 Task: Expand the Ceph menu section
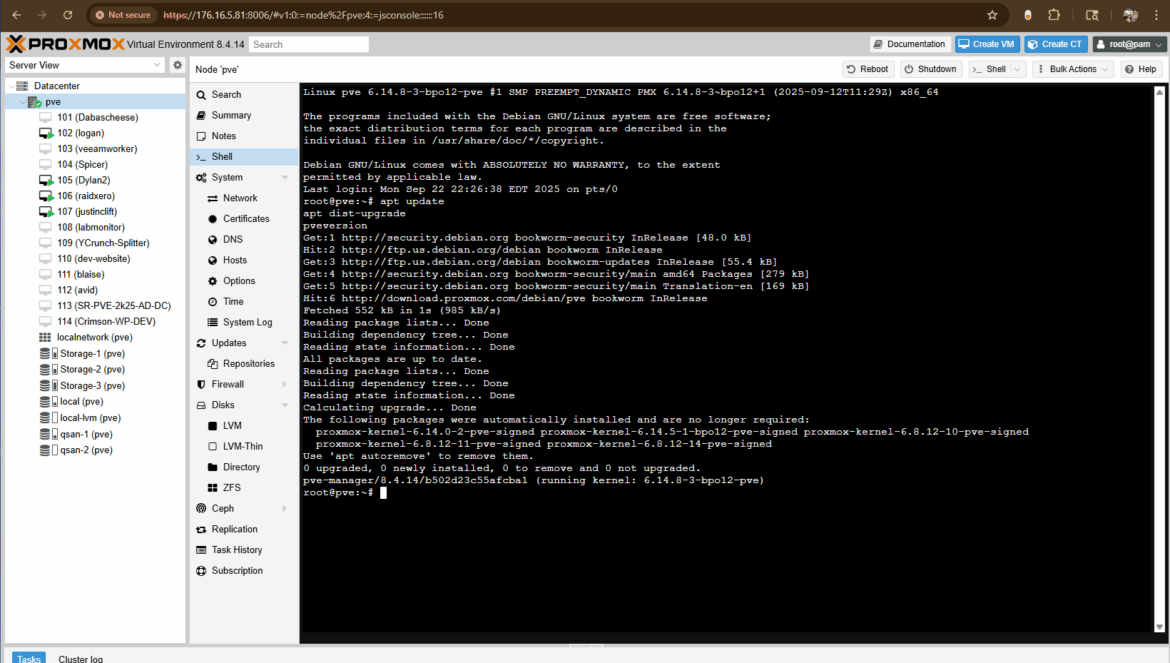click(285, 509)
